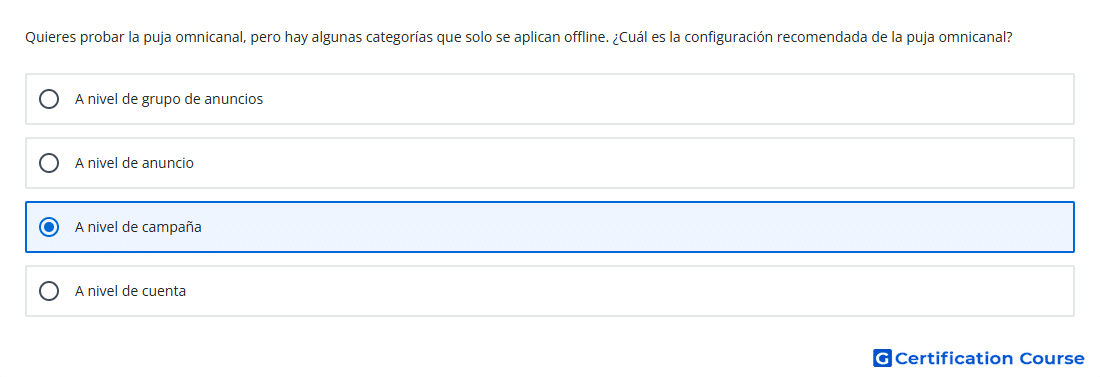
Task: Click empty space in highlighted campaña option box
Action: coord(631,227)
